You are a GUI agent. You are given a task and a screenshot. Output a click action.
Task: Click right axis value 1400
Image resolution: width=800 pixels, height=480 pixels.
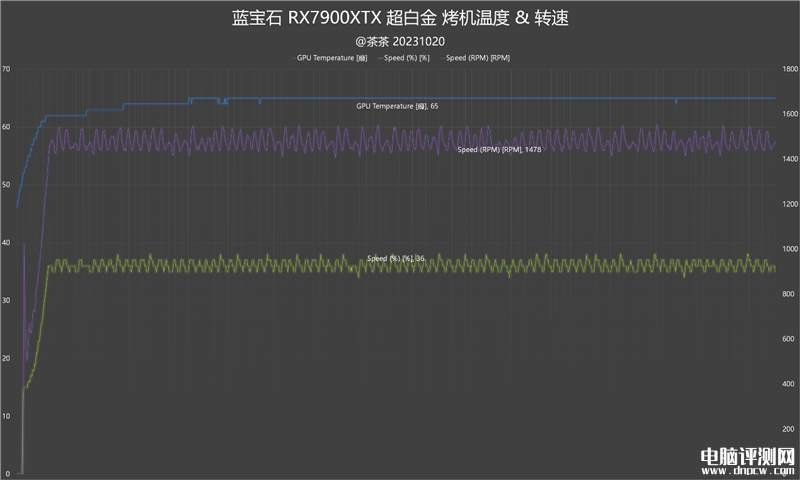[x=790, y=159]
